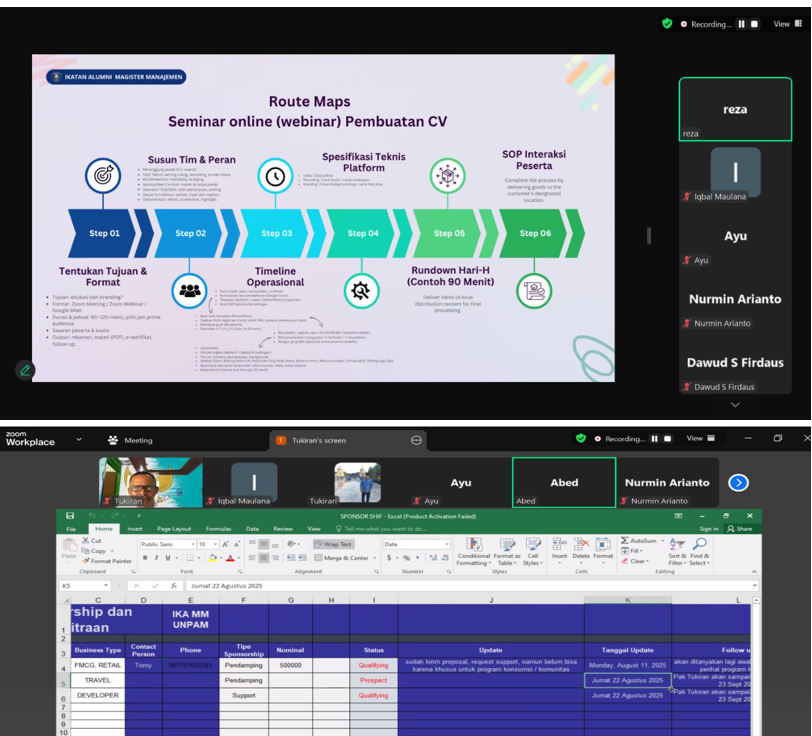The image size is (812, 736).
Task: Open more options on Tukiran's screen tab
Action: (416, 440)
